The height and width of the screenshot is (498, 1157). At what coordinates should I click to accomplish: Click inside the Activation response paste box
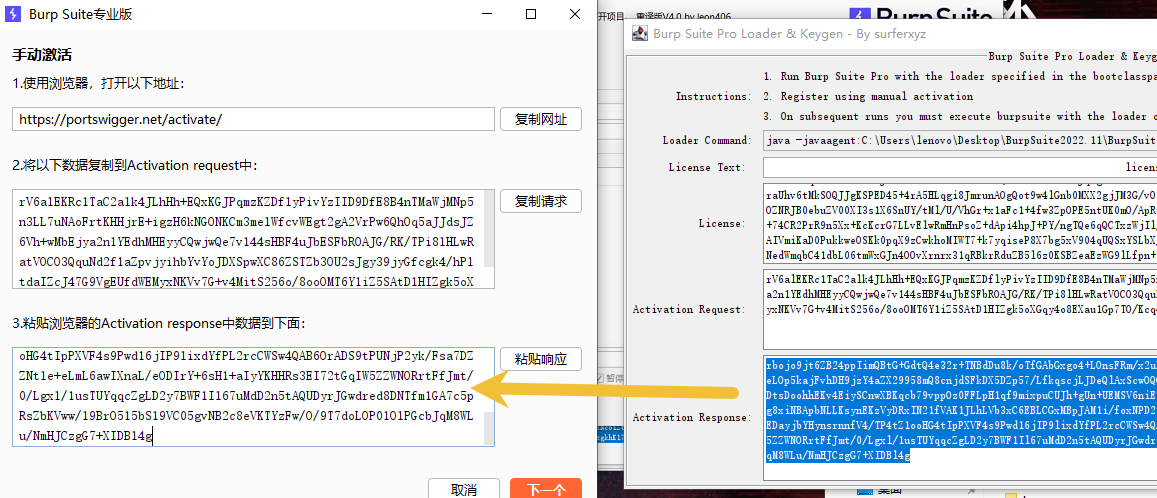coord(247,397)
